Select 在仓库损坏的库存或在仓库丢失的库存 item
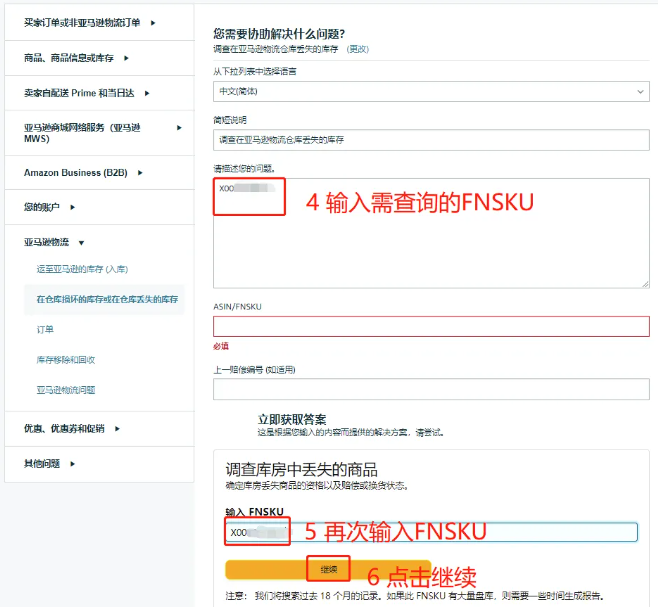Image resolution: width=658 pixels, height=609 pixels. tap(107, 299)
